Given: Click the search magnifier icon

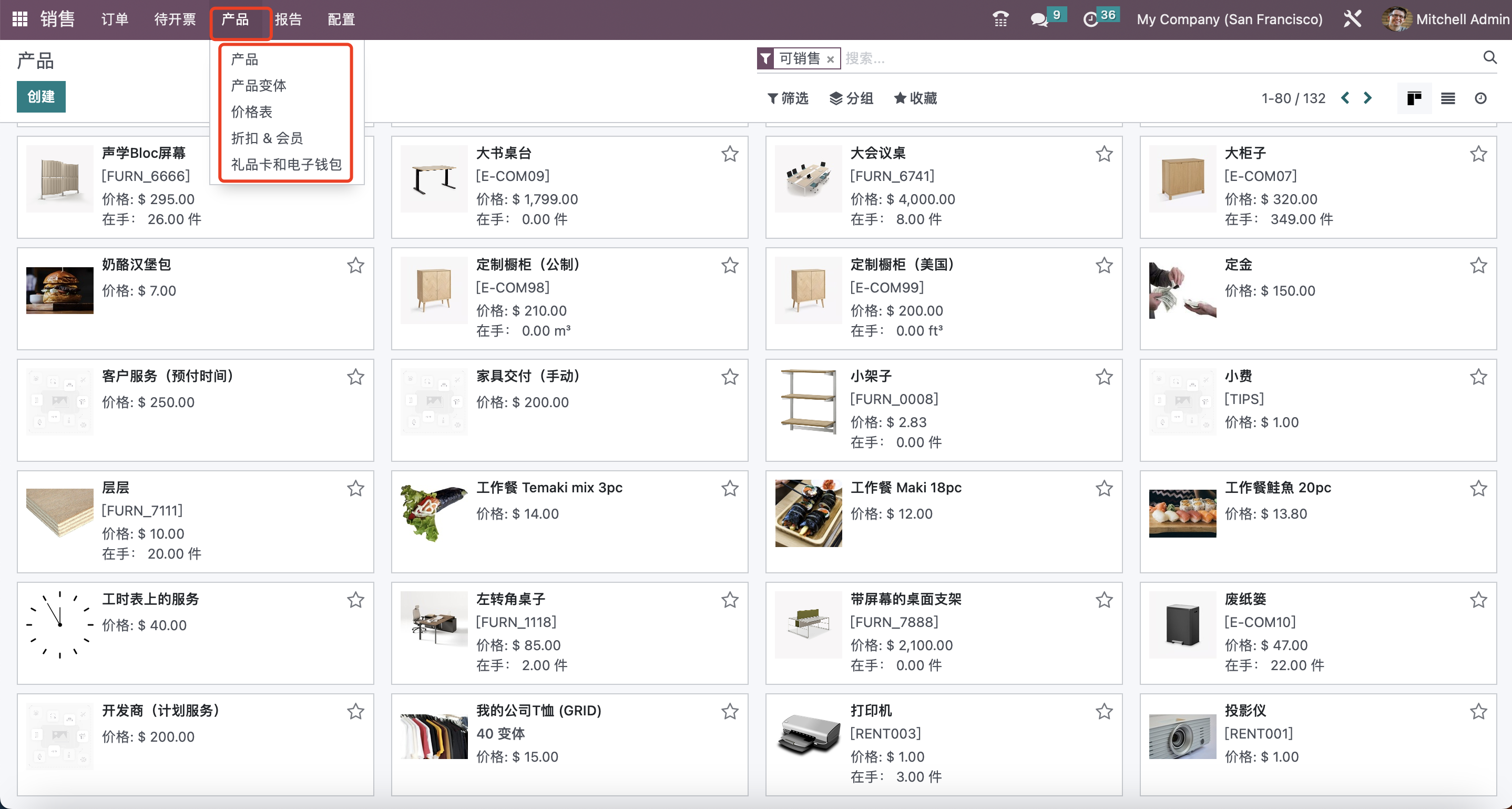Looking at the screenshot, I should click(x=1490, y=57).
